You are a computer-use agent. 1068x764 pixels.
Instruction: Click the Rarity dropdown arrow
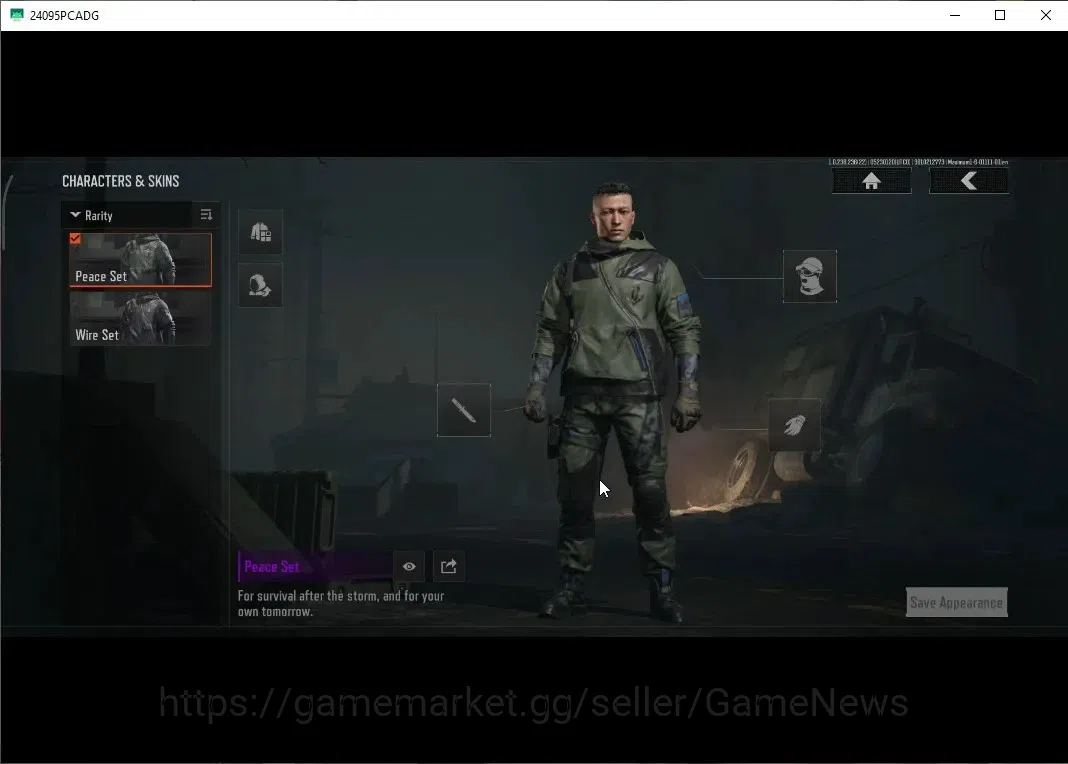tap(75, 215)
